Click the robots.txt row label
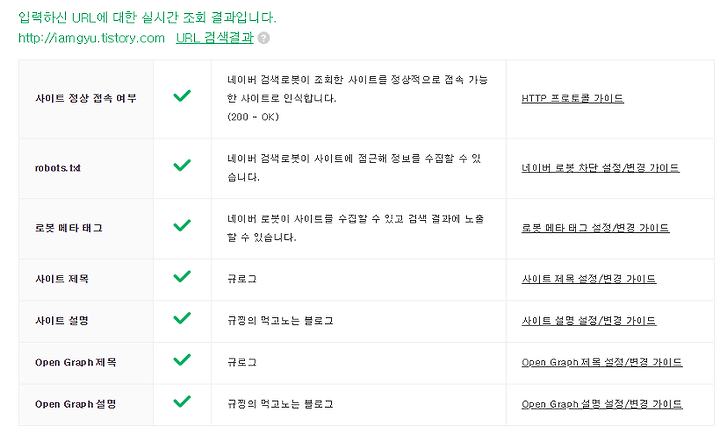720x433 pixels. 58,168
